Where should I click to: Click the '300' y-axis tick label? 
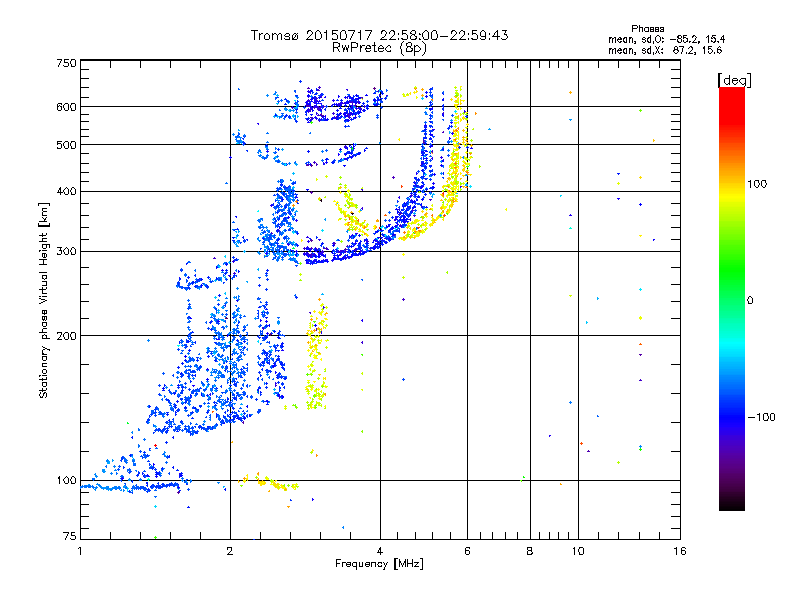coord(66,251)
